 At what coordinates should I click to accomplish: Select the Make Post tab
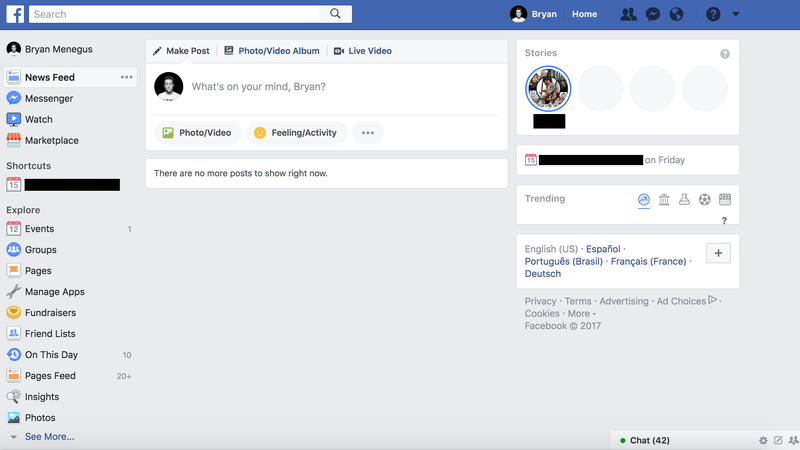tap(181, 51)
